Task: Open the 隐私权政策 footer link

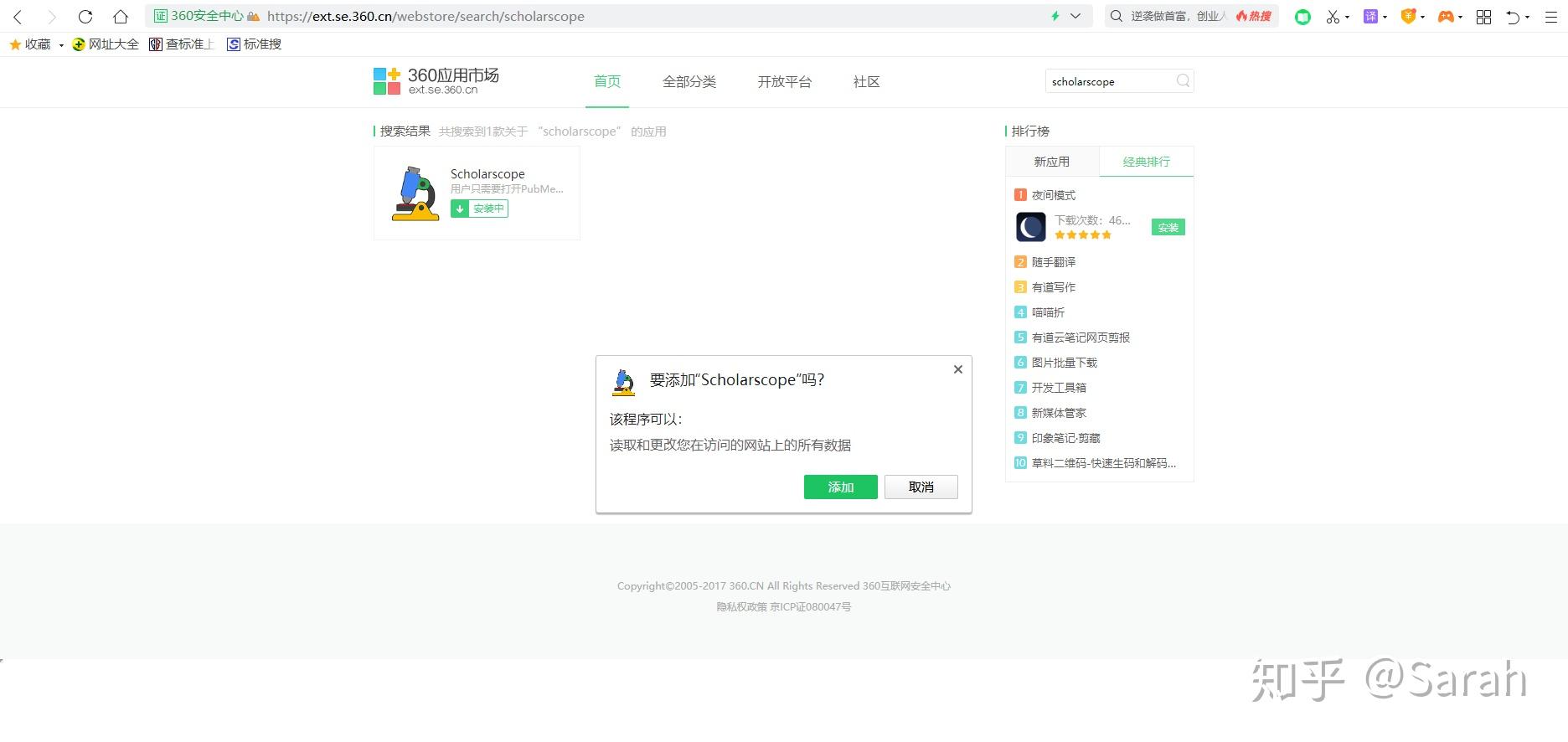Action: 741,607
